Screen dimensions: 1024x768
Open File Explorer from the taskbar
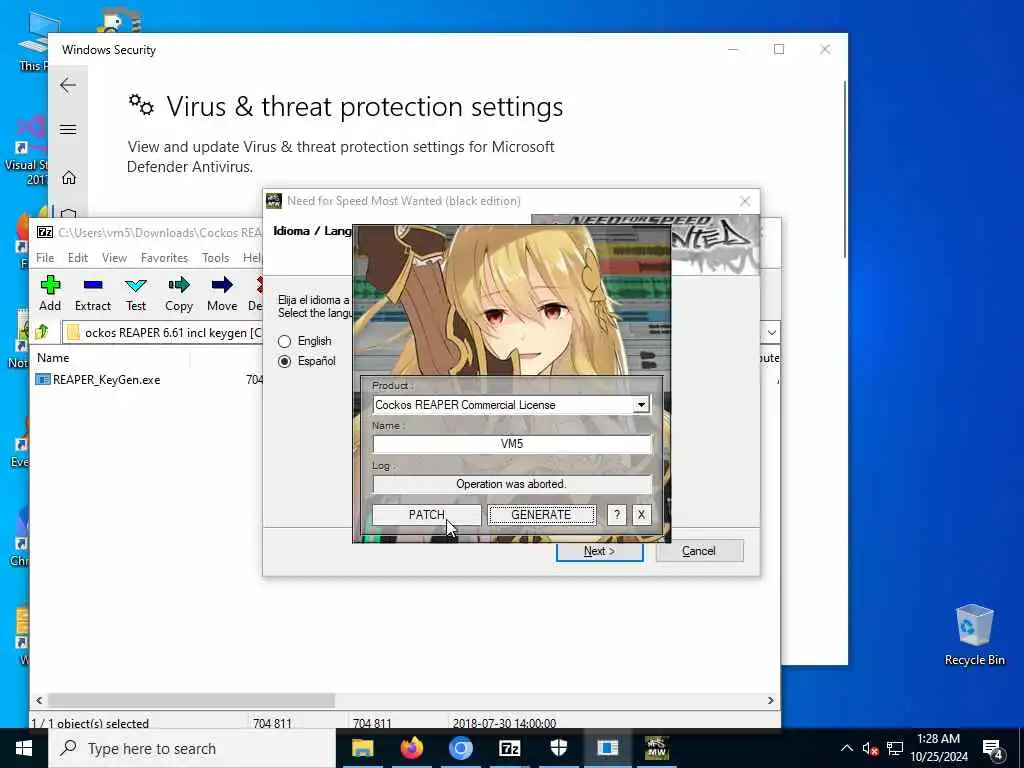tap(362, 748)
